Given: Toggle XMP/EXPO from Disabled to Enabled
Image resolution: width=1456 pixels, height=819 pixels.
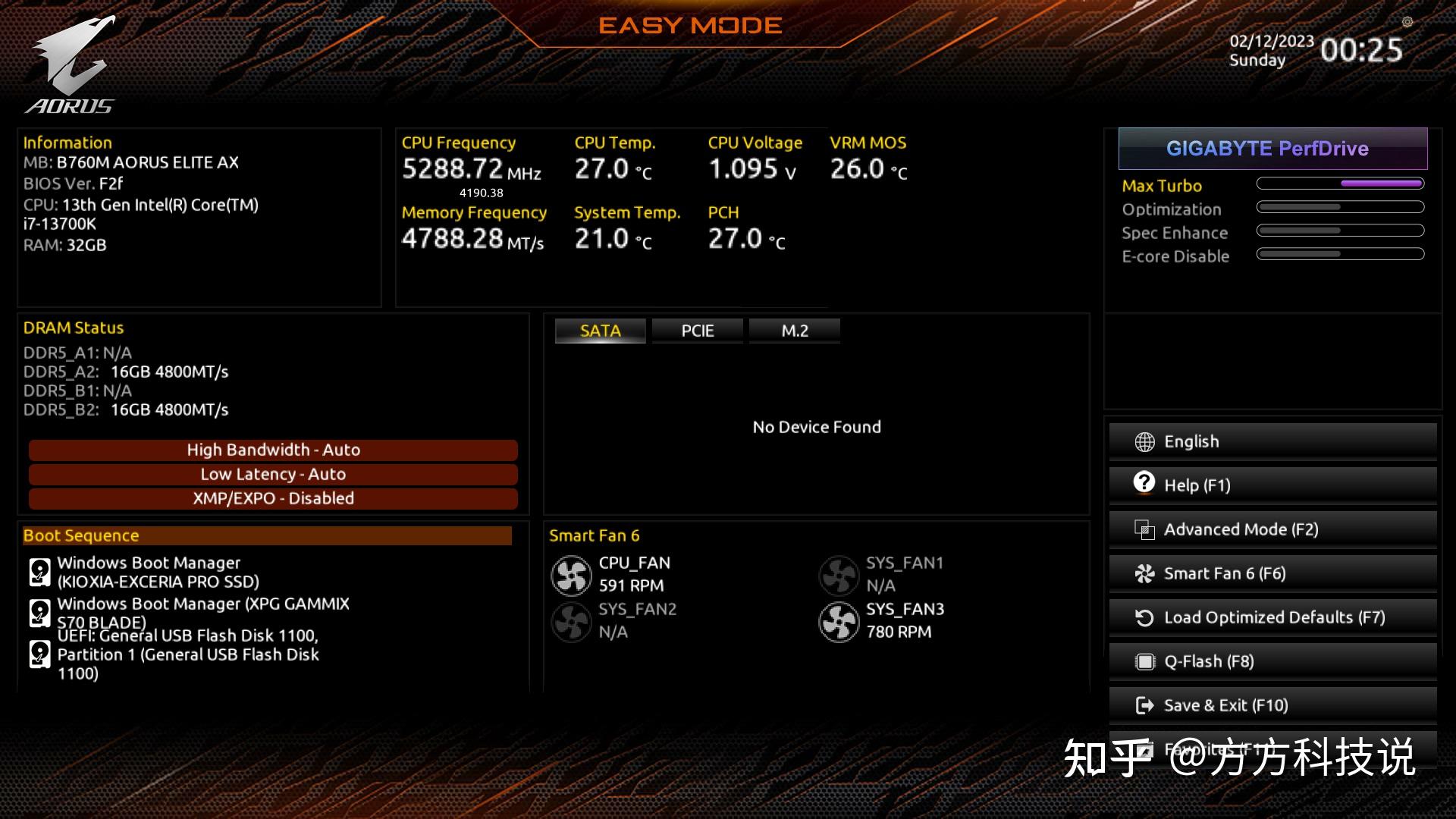Looking at the screenshot, I should [x=272, y=498].
